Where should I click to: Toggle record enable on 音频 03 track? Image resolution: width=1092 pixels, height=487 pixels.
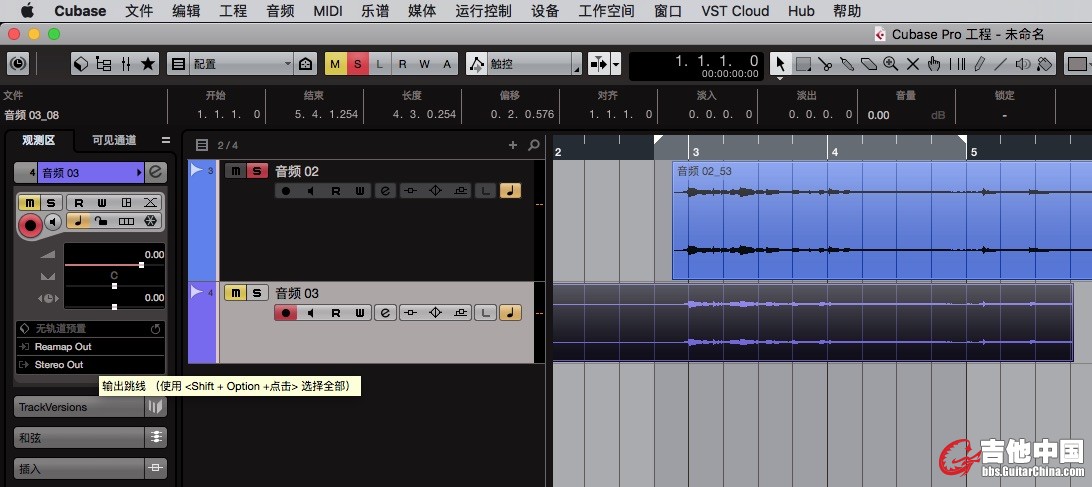point(286,313)
